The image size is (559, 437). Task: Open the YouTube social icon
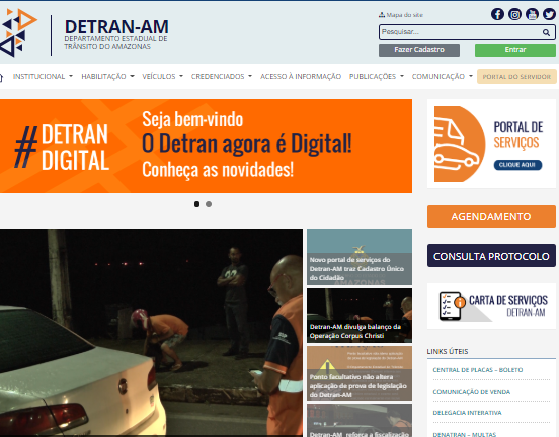(x=532, y=14)
